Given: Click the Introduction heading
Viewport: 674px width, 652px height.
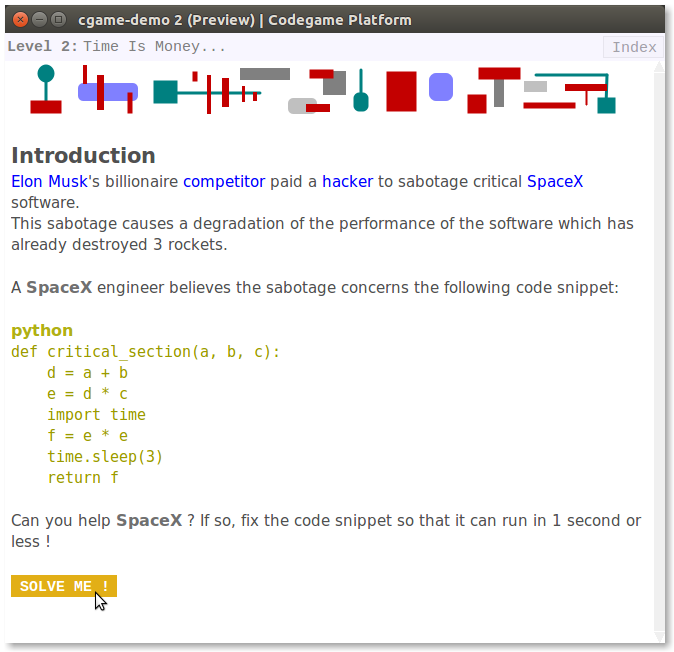Looking at the screenshot, I should (83, 155).
